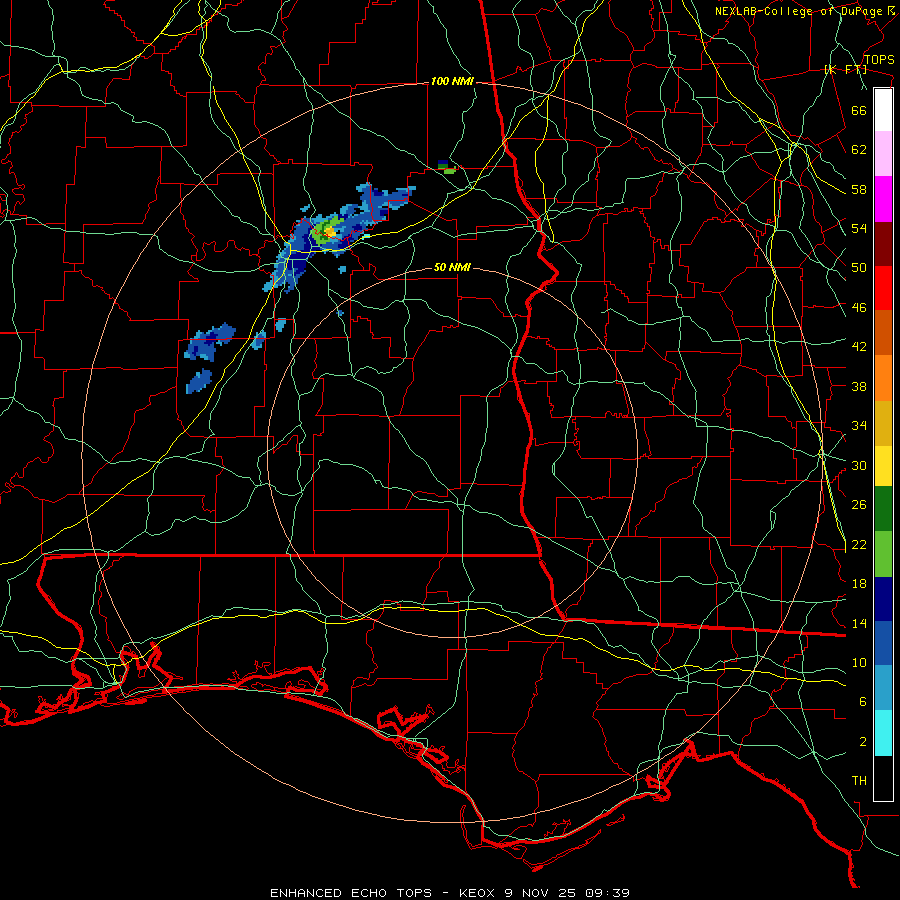
Task: Click the orange 38 kft legend swatch
Action: (883, 378)
